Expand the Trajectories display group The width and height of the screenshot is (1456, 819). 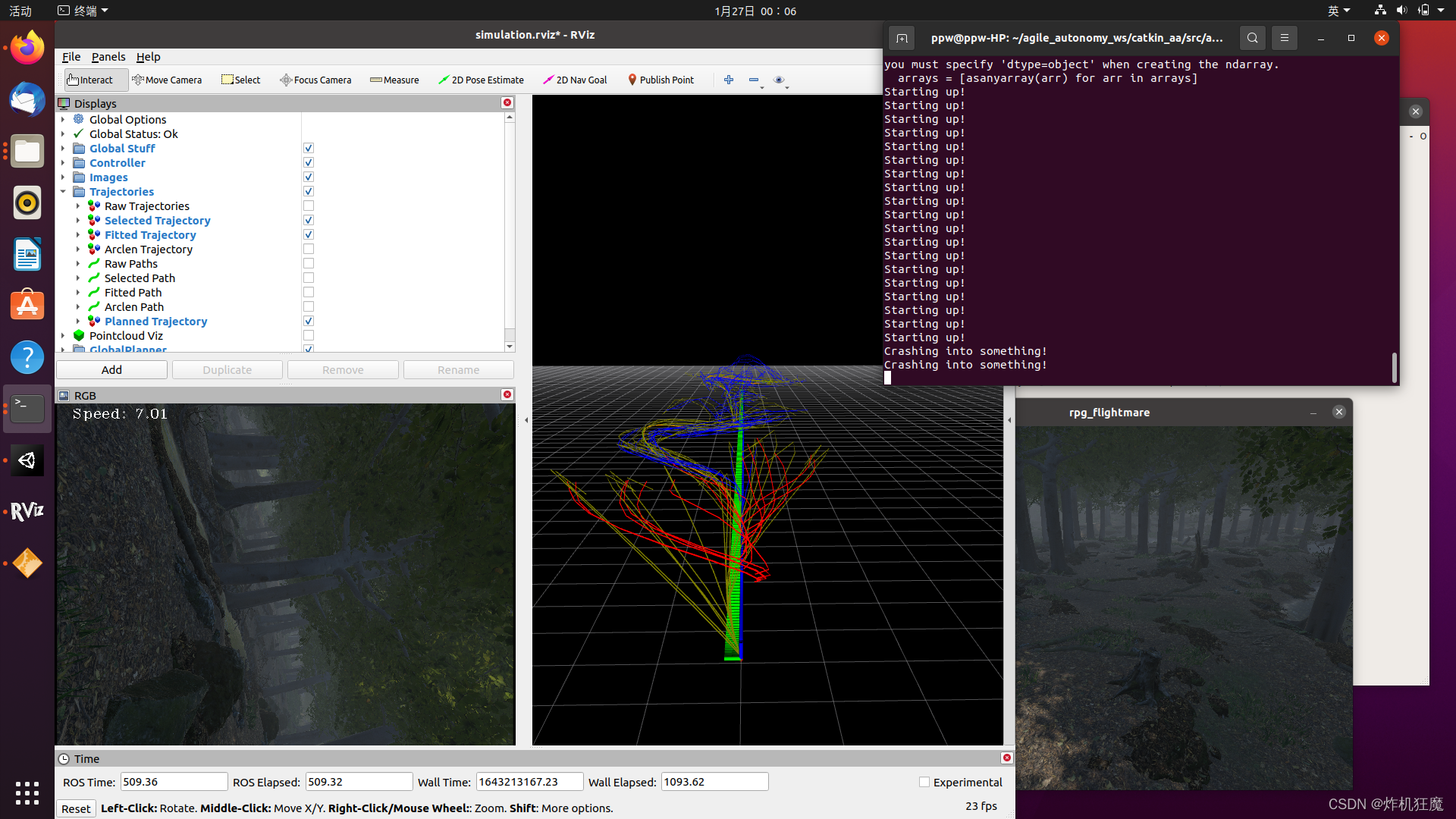(64, 191)
